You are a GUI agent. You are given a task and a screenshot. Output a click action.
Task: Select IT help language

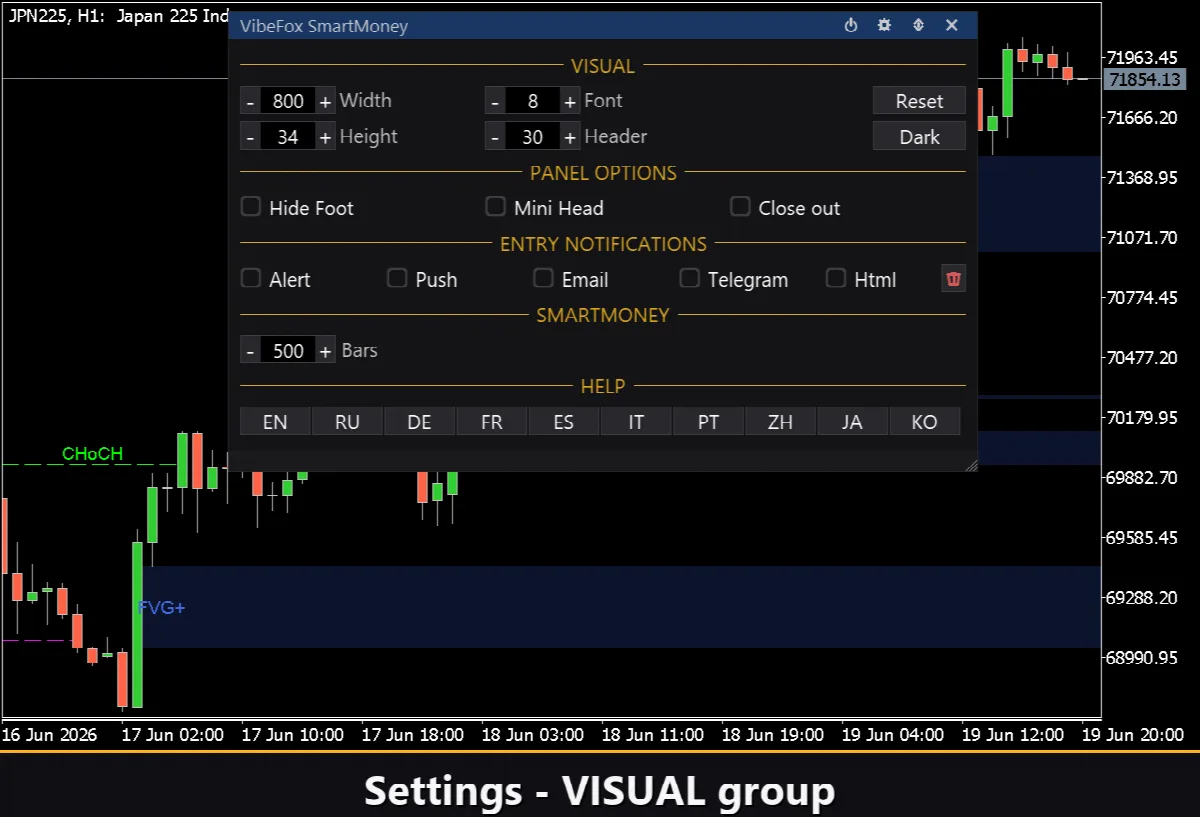pos(636,422)
